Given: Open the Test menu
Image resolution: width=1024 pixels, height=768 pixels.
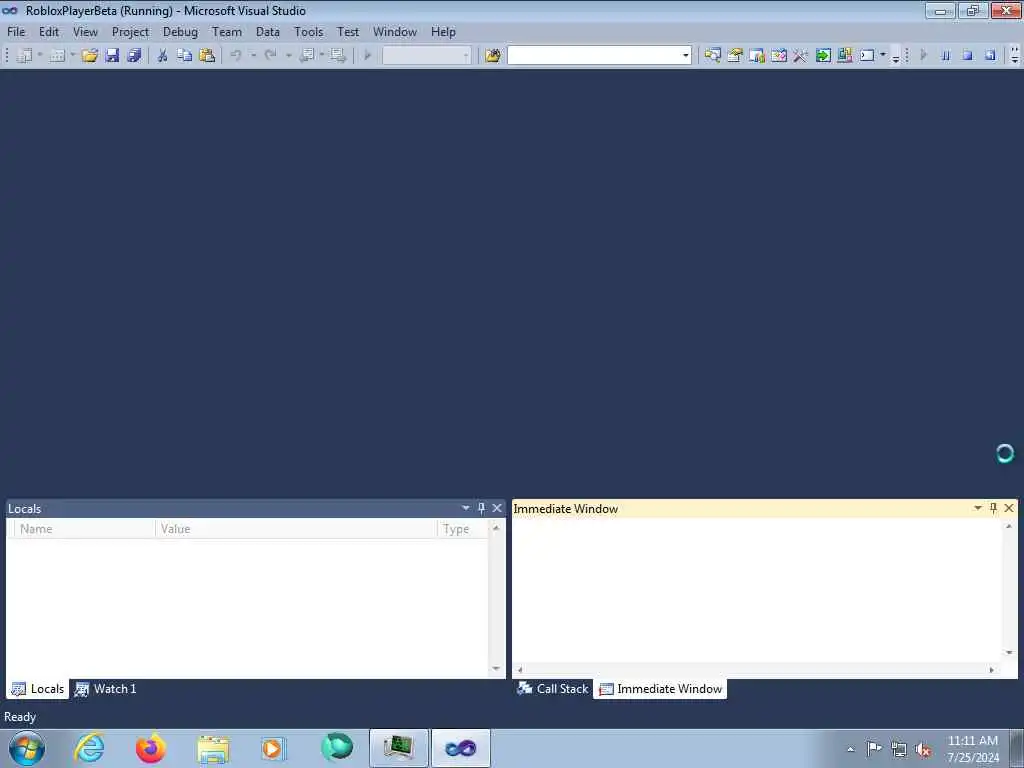Looking at the screenshot, I should coord(348,31).
